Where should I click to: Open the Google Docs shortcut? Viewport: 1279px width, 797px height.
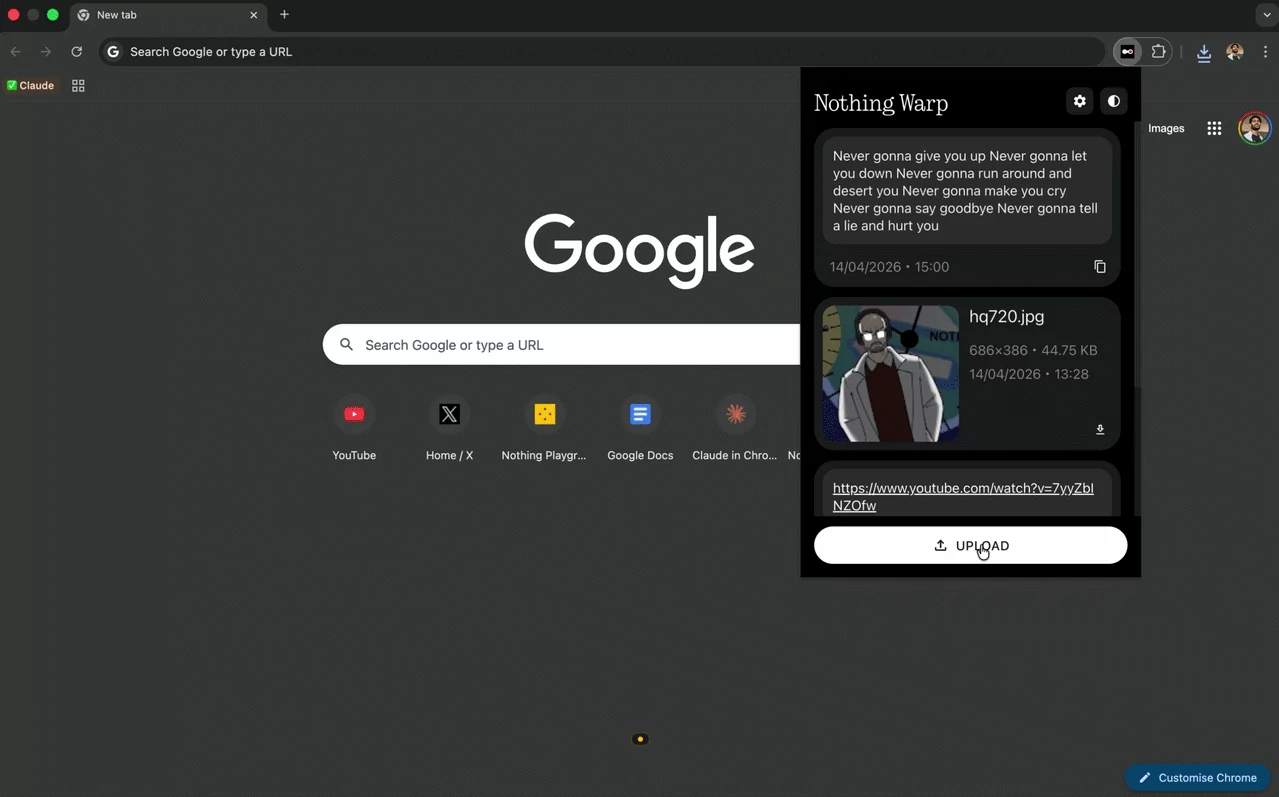640,415
